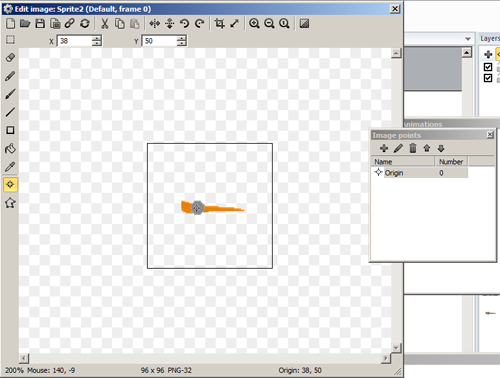The height and width of the screenshot is (378, 500).
Task: Click the Crop image toolbar icon
Action: tap(219, 23)
